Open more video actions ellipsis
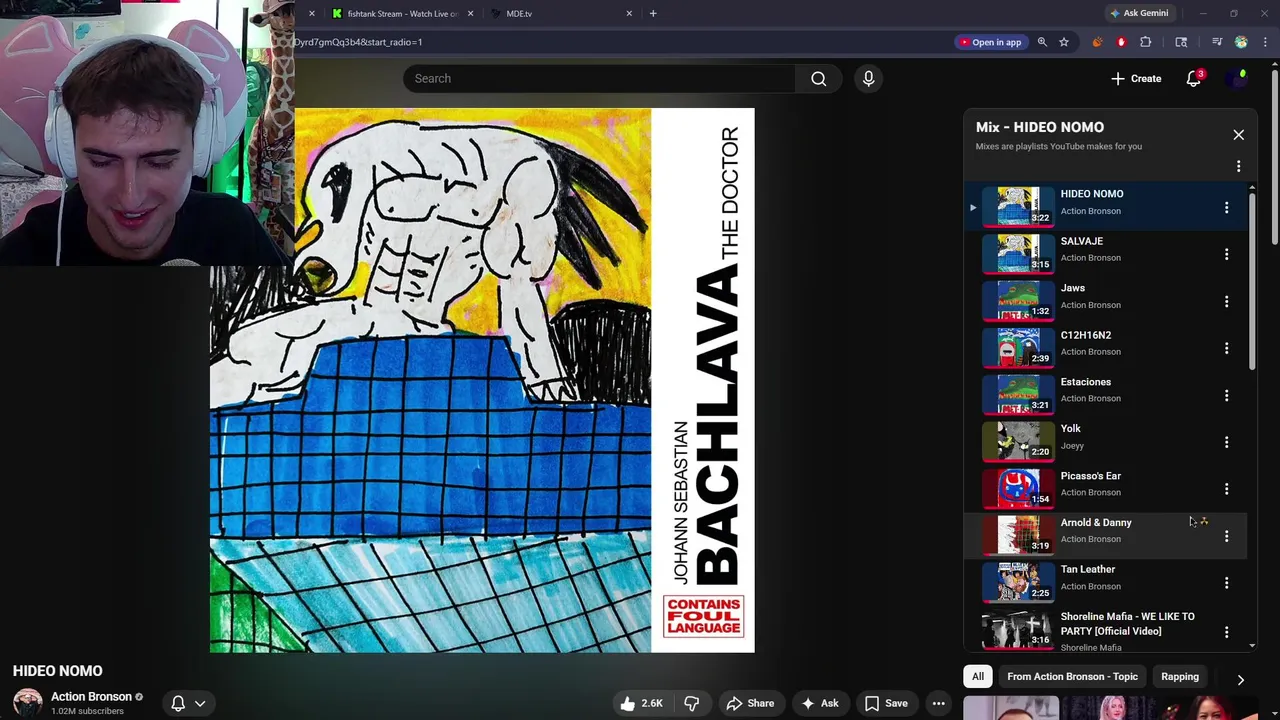1280x720 pixels. tap(938, 703)
